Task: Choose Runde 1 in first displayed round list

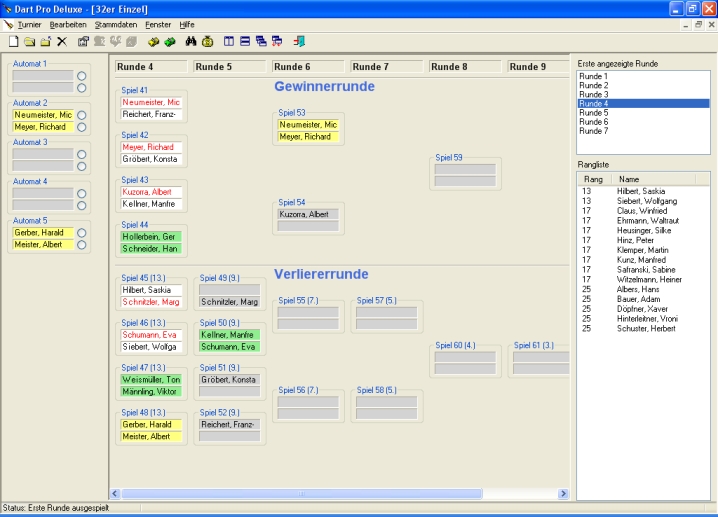Action: pos(593,76)
